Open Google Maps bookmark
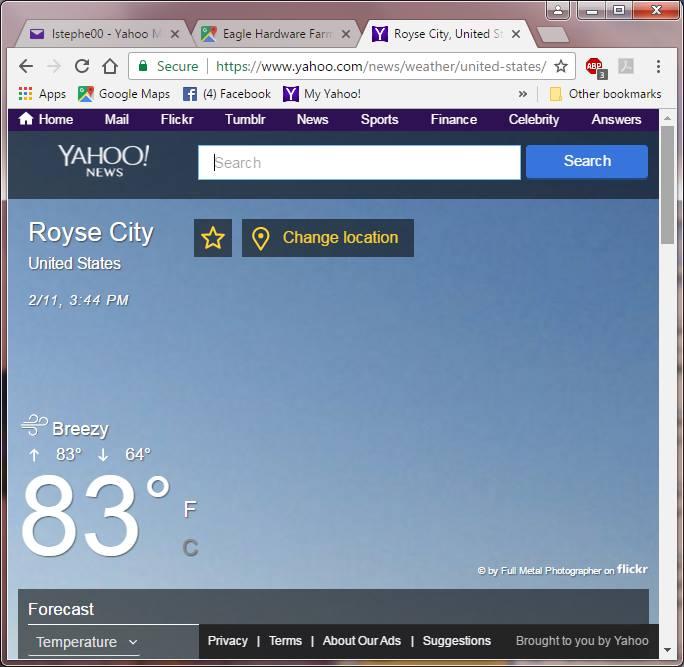The height and width of the screenshot is (667, 684). point(124,94)
